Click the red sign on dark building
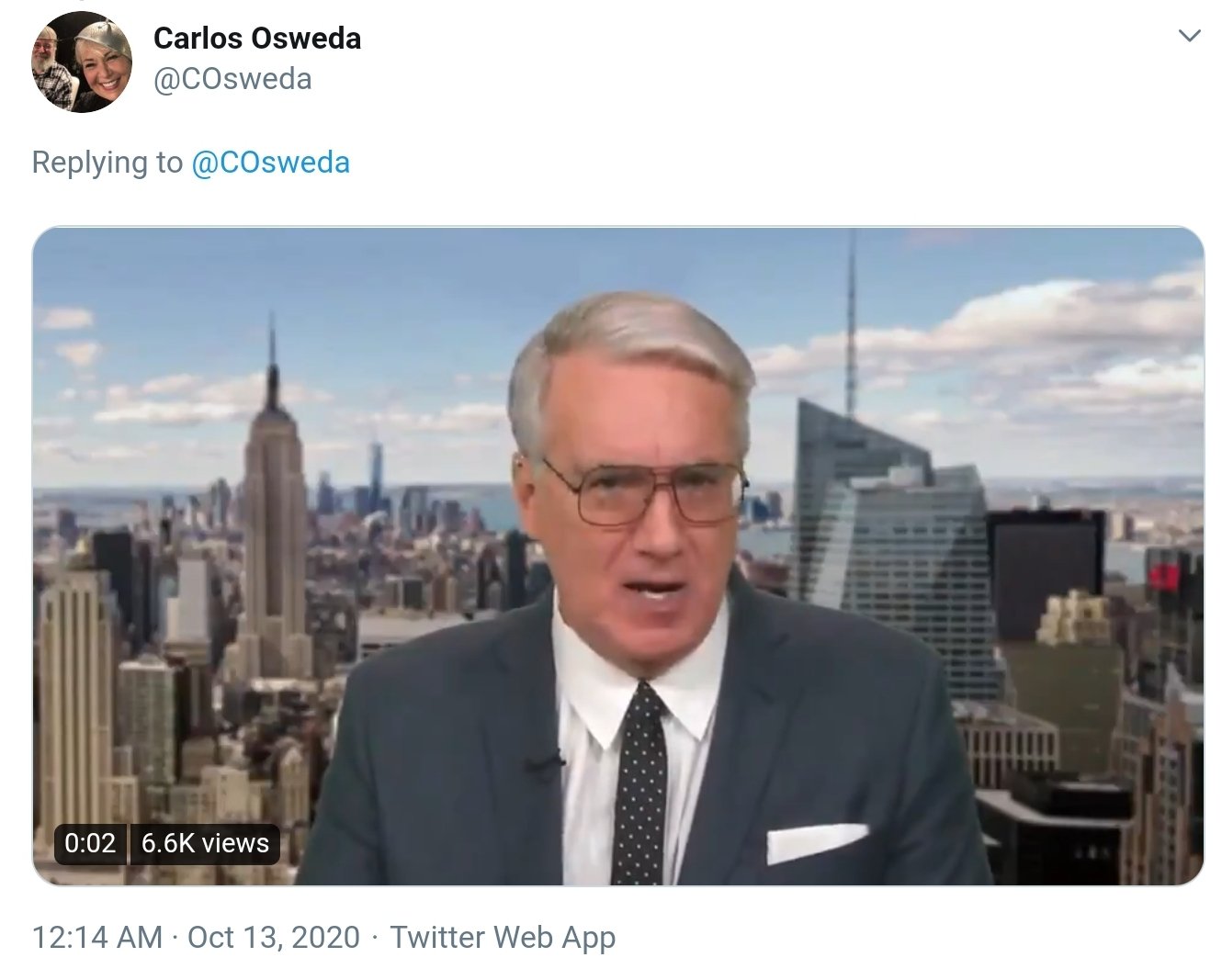1222x980 pixels. click(1167, 577)
